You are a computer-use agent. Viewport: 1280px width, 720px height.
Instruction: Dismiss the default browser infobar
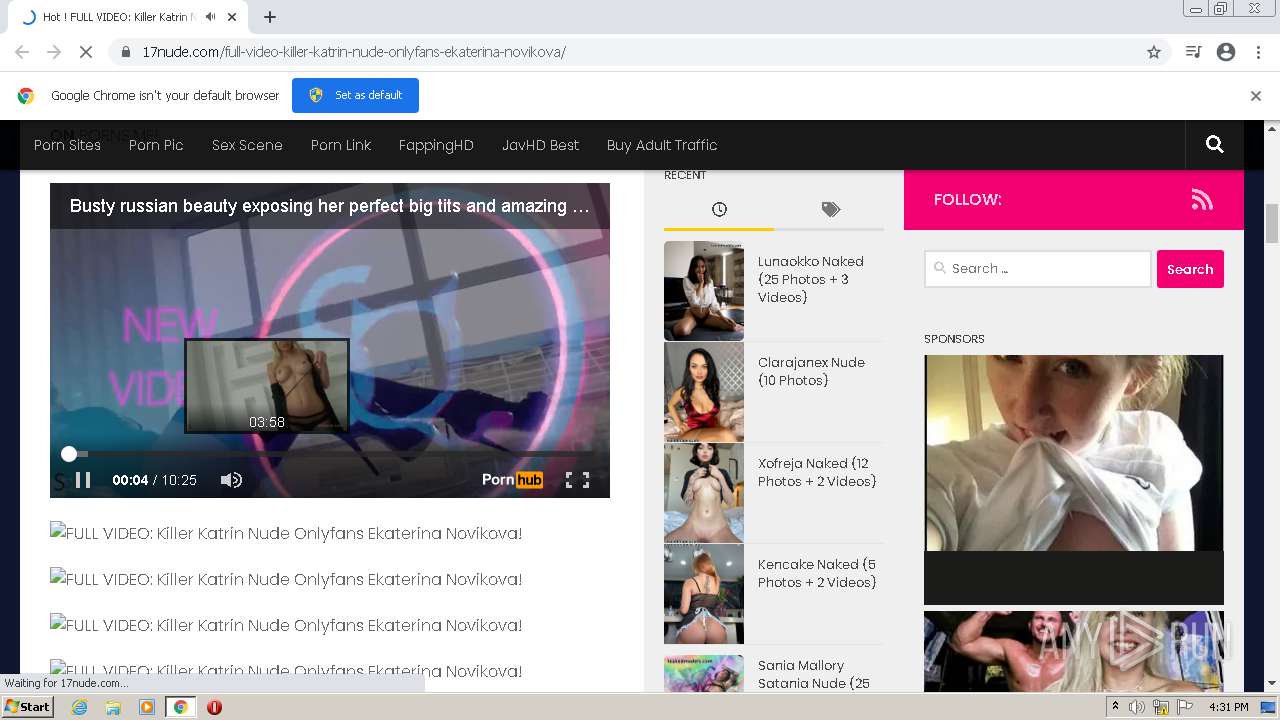coord(1256,96)
